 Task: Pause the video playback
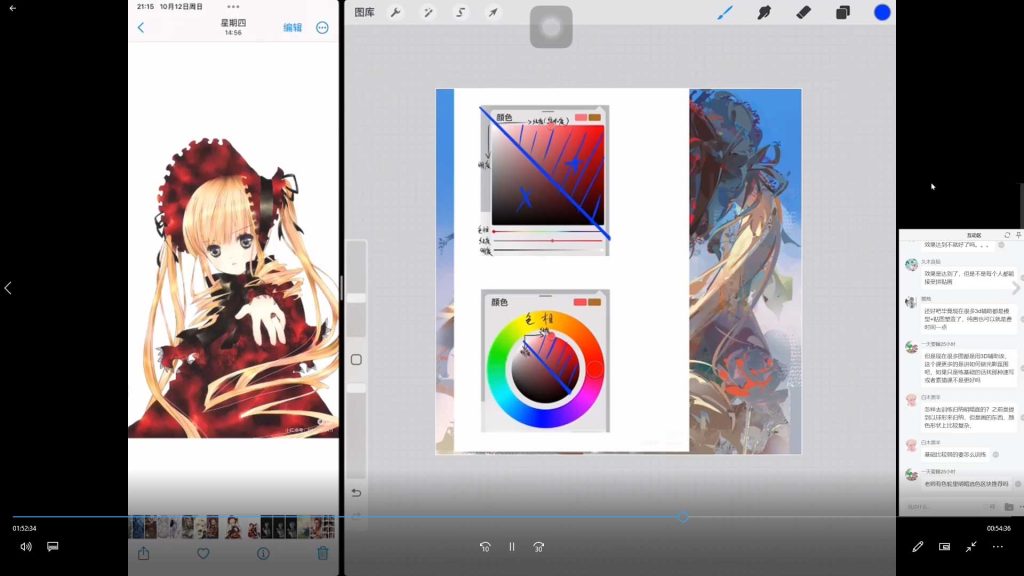pos(511,547)
